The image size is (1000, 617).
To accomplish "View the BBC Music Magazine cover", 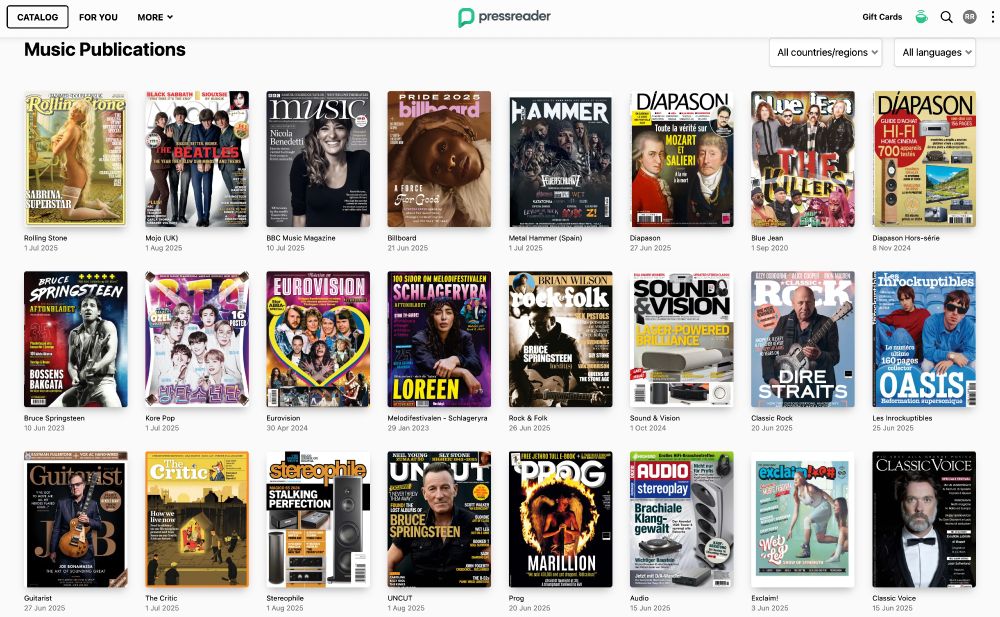I will (x=318, y=159).
